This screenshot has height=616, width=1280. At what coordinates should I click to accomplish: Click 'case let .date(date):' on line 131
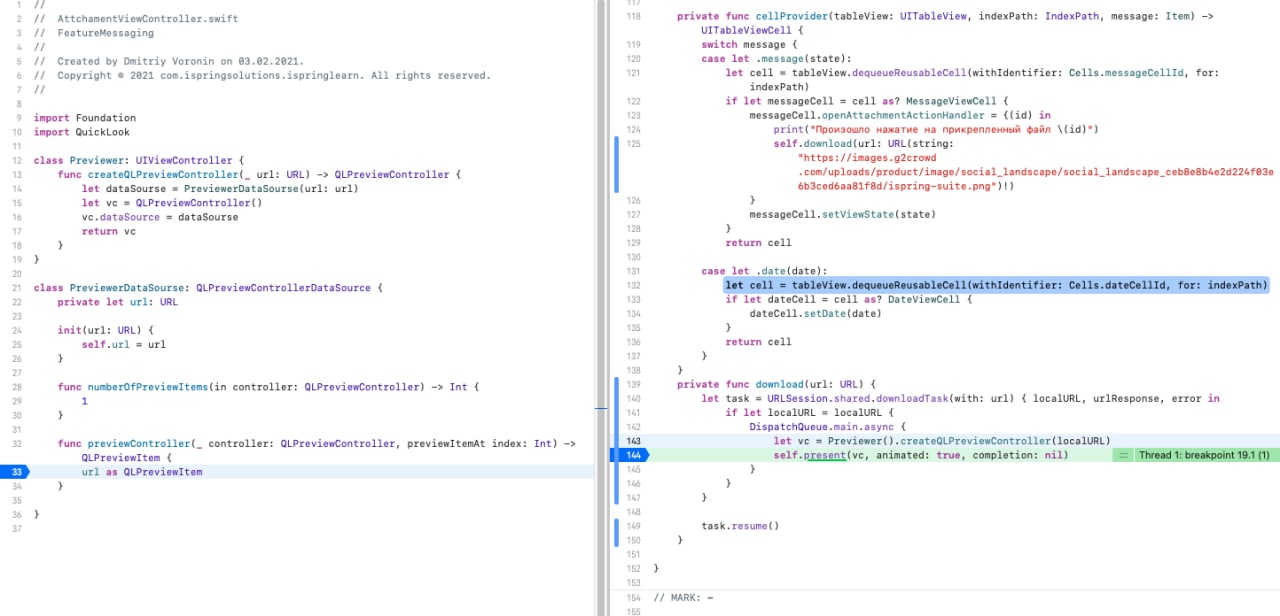(x=765, y=271)
